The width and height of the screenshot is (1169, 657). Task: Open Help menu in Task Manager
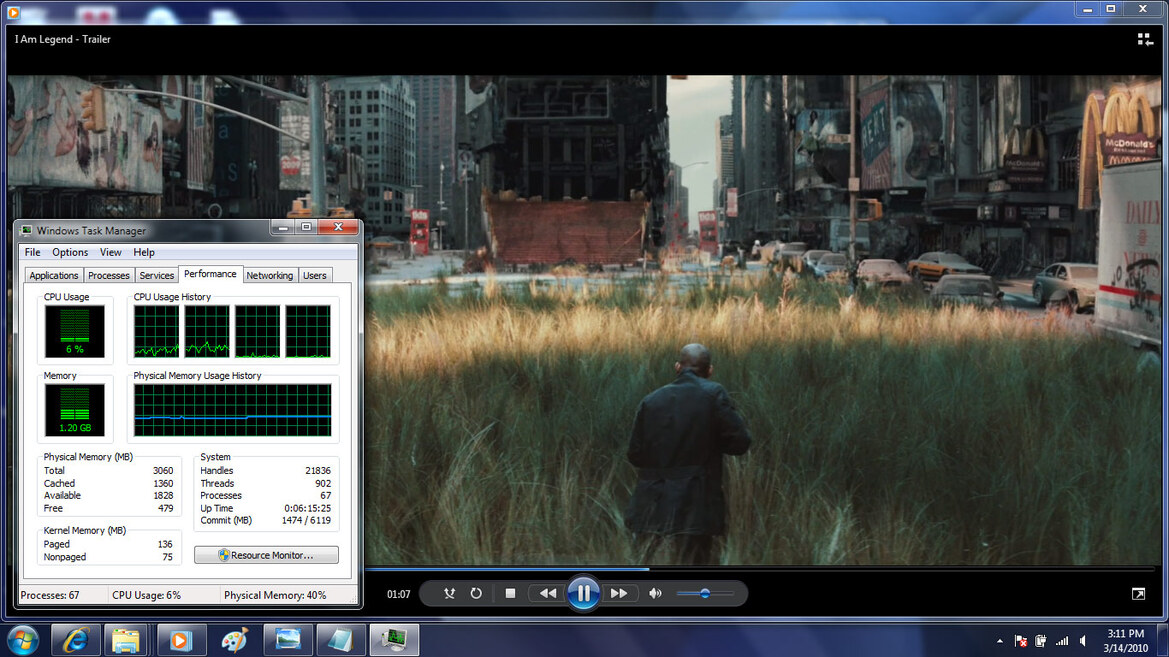point(144,252)
